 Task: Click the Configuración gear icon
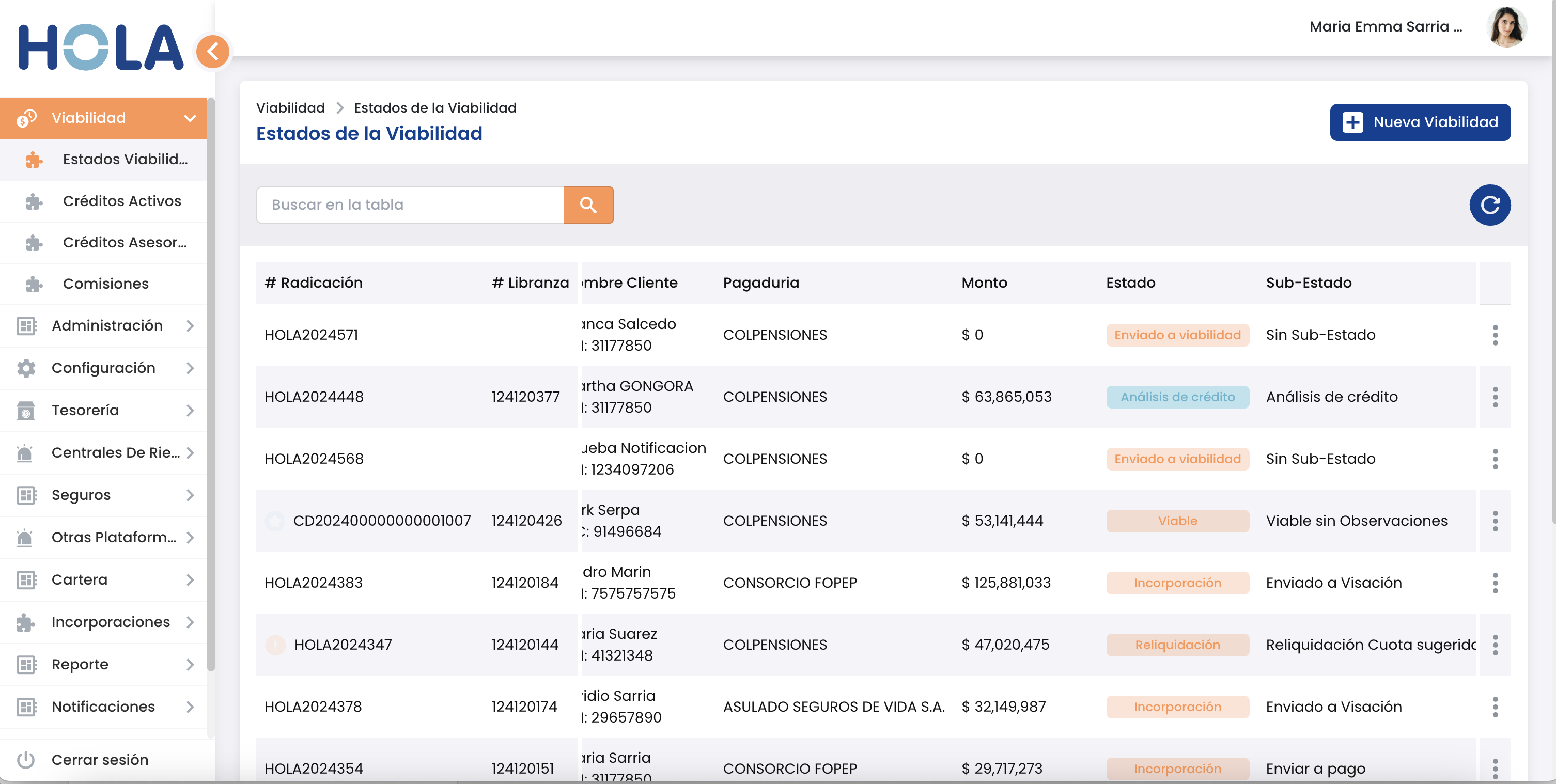click(x=25, y=368)
